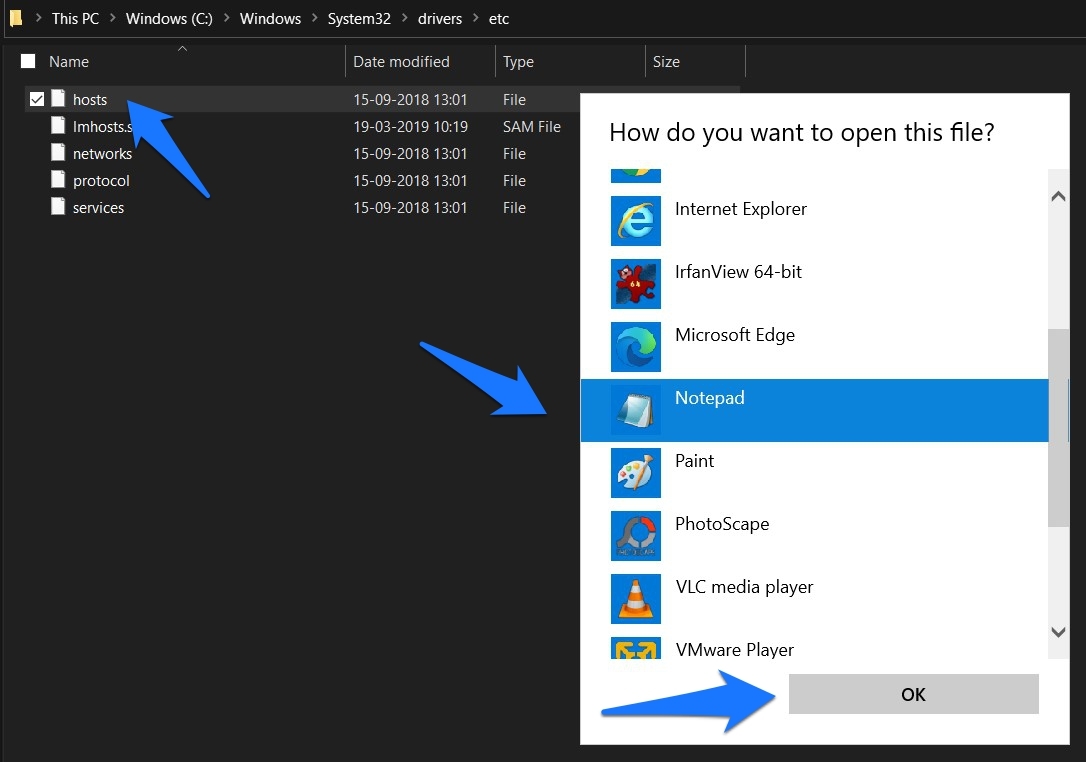
Task: Click the Microsoft Edge label
Action: pos(735,335)
